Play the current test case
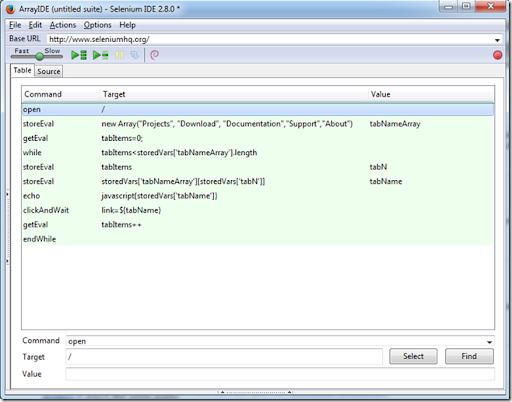Viewport: 512px width, 402px height. point(100,55)
